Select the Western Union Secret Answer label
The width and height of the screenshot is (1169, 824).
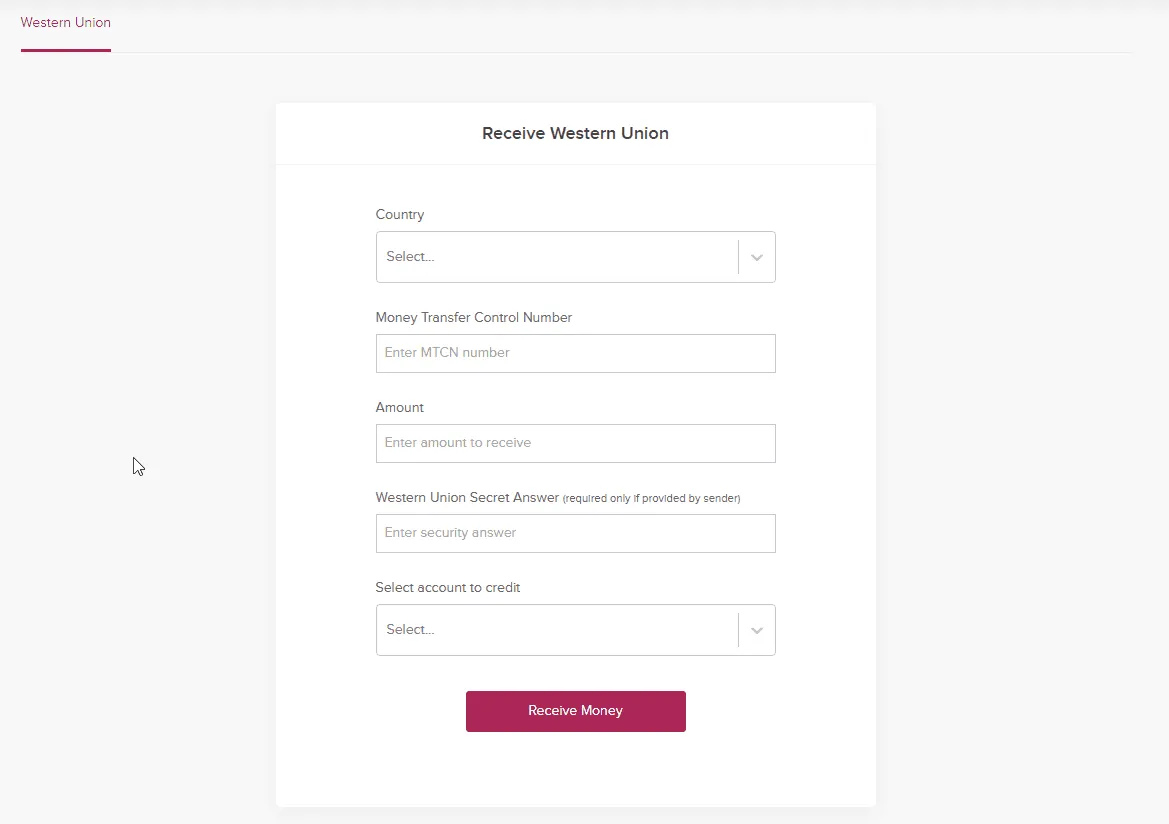point(467,497)
